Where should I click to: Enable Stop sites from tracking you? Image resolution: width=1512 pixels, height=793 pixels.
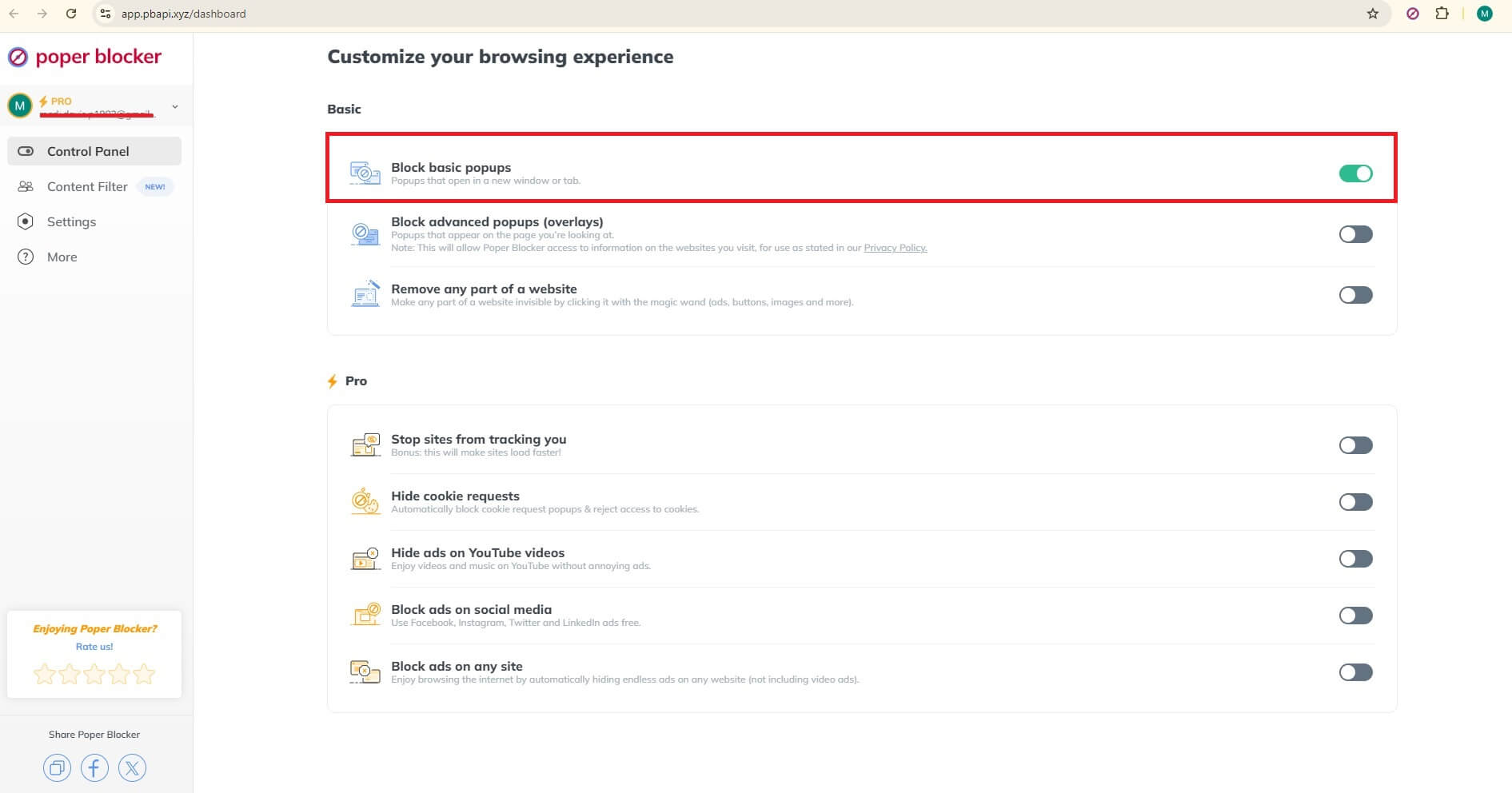point(1355,445)
